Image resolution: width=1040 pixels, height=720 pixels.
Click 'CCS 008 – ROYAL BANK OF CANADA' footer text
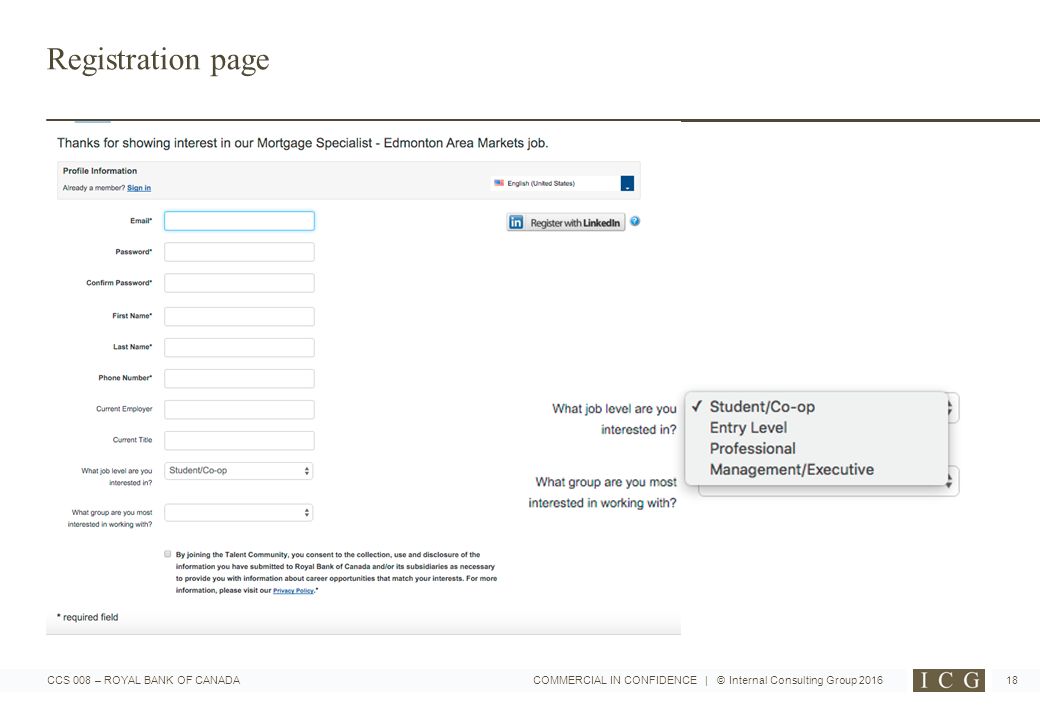pos(143,680)
